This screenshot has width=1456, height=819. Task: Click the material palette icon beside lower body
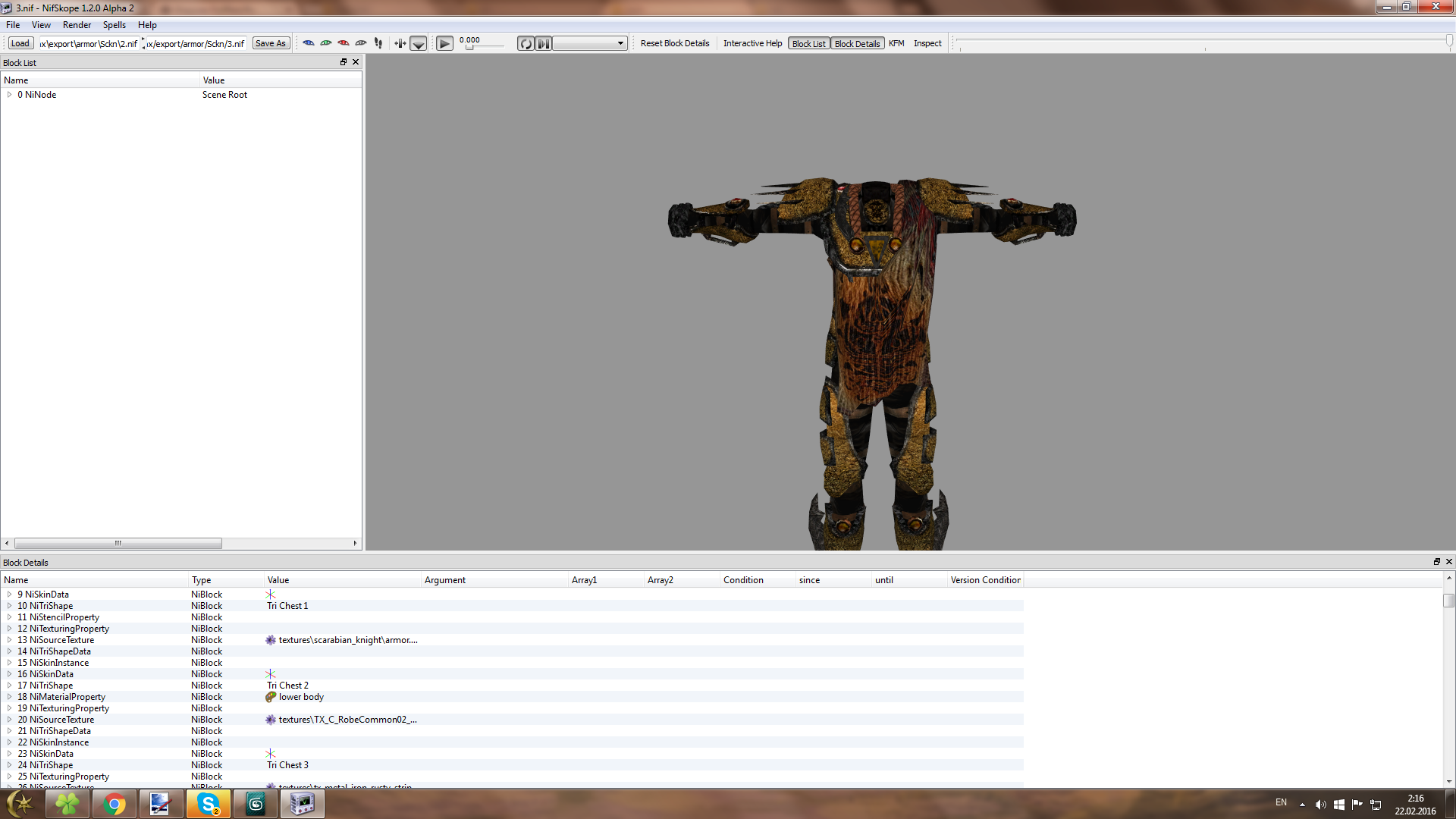tap(271, 697)
